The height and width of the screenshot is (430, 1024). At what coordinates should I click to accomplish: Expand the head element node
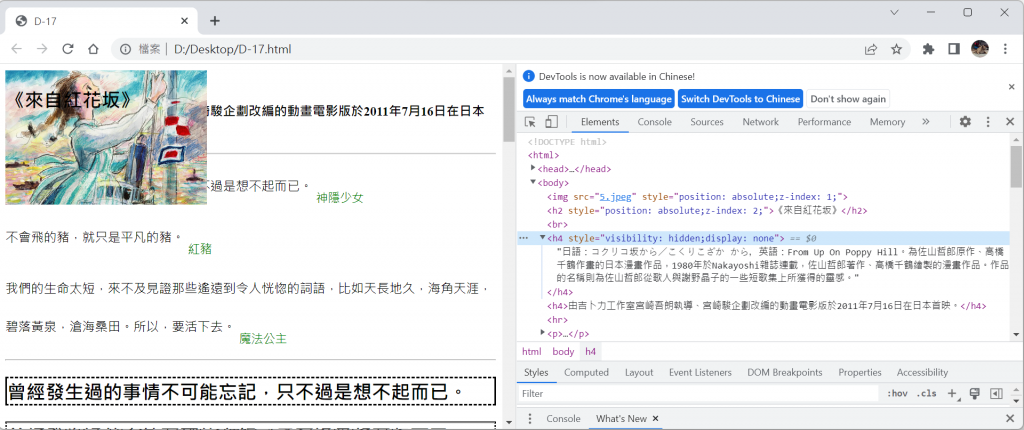533,169
